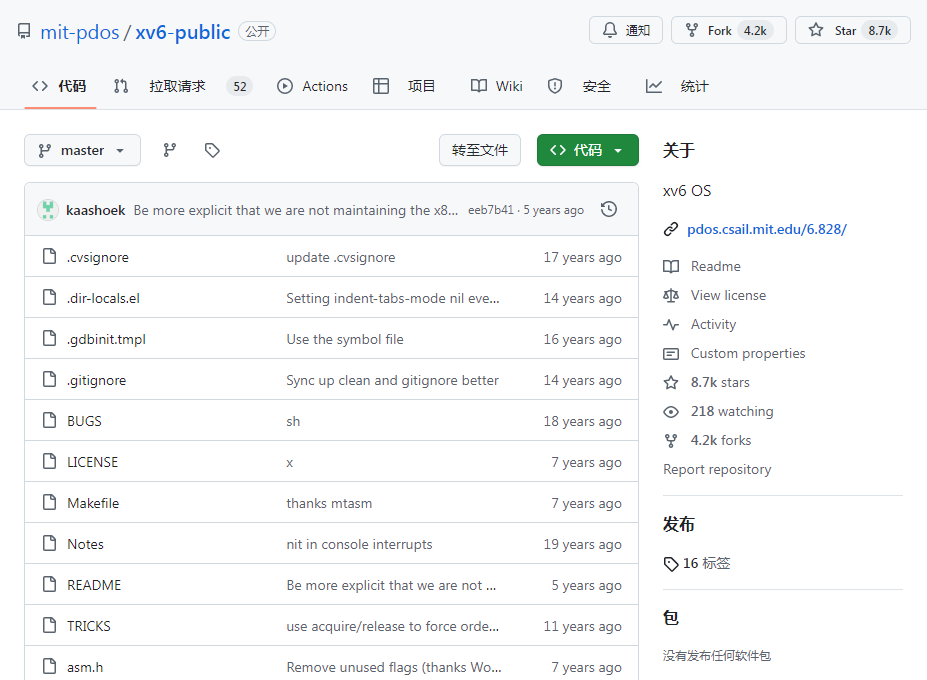Open 'Sync up clean and gitignore better' commit
The height and width of the screenshot is (680, 927).
tap(393, 380)
